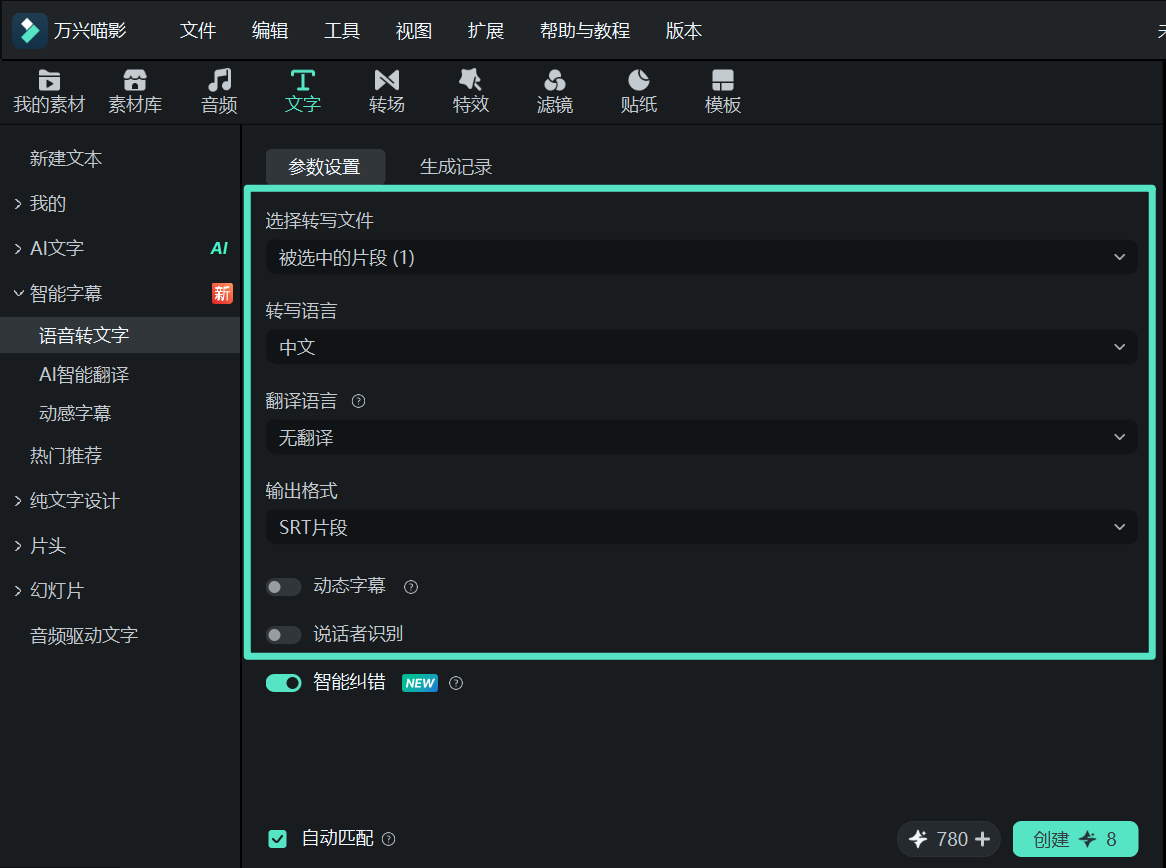Open the 编辑 menu
Screen dimensions: 1166x868
pyautogui.click(x=270, y=30)
